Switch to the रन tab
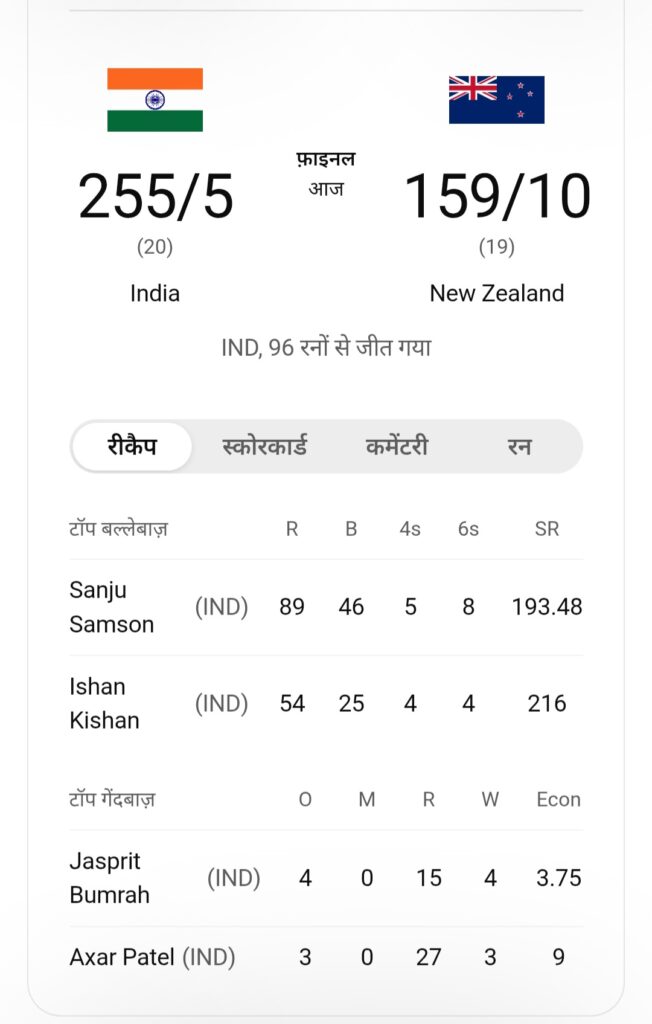Viewport: 652px width, 1024px height. [x=519, y=446]
